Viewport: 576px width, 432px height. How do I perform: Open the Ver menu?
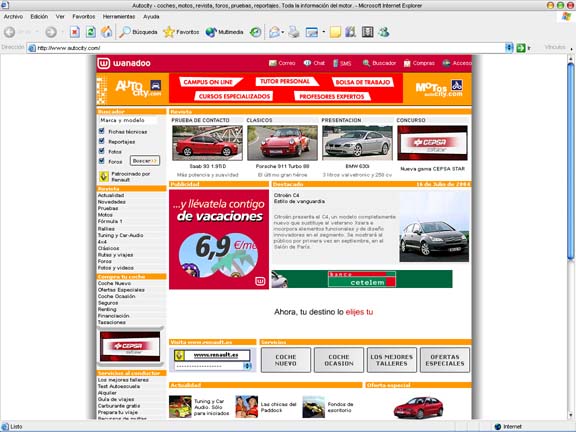click(60, 17)
